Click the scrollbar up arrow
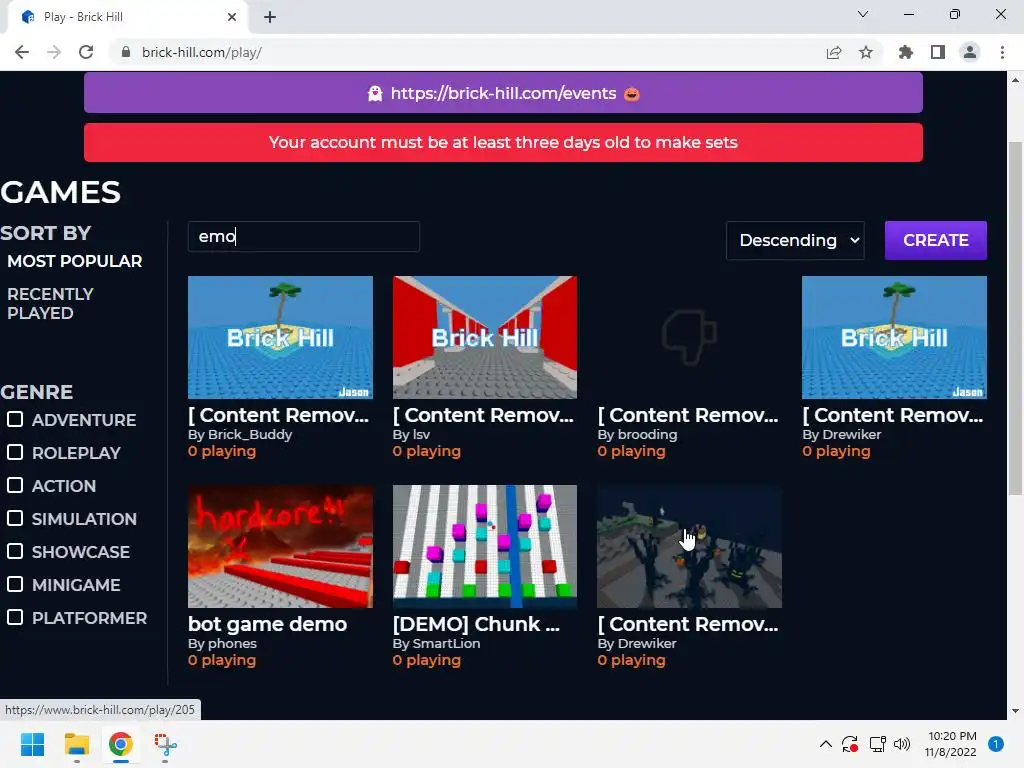 coord(1015,80)
